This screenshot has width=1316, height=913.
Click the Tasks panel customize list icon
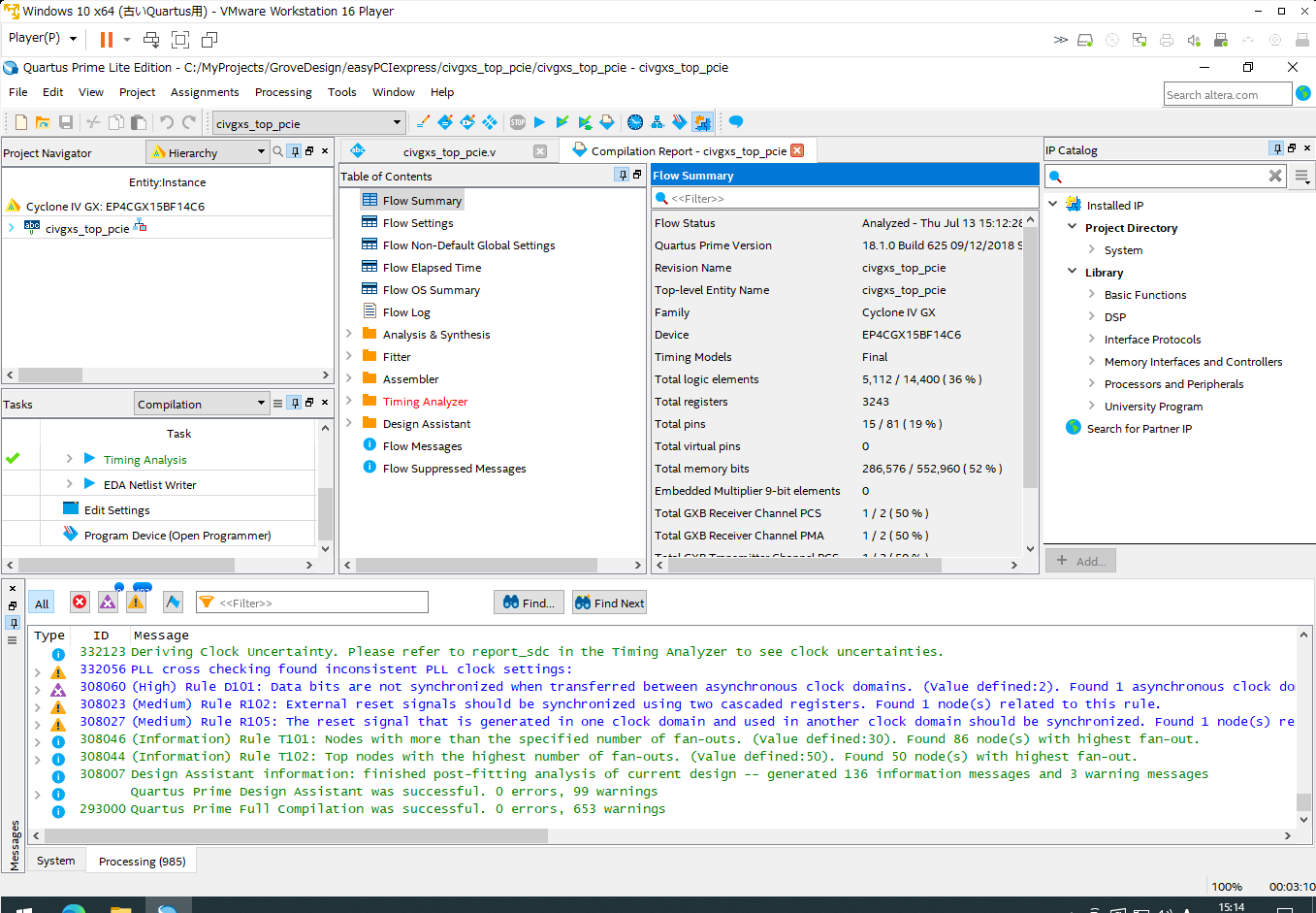(x=278, y=403)
